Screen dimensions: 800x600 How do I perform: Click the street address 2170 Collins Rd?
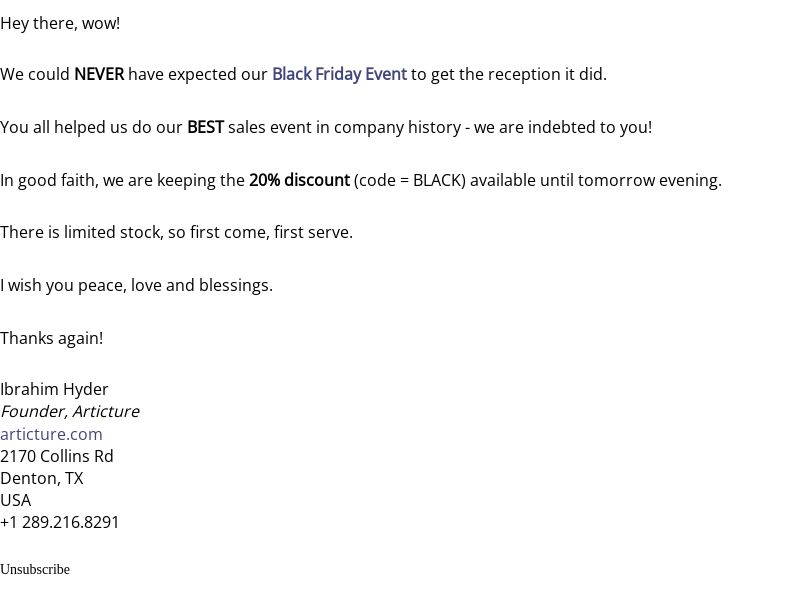coord(57,456)
